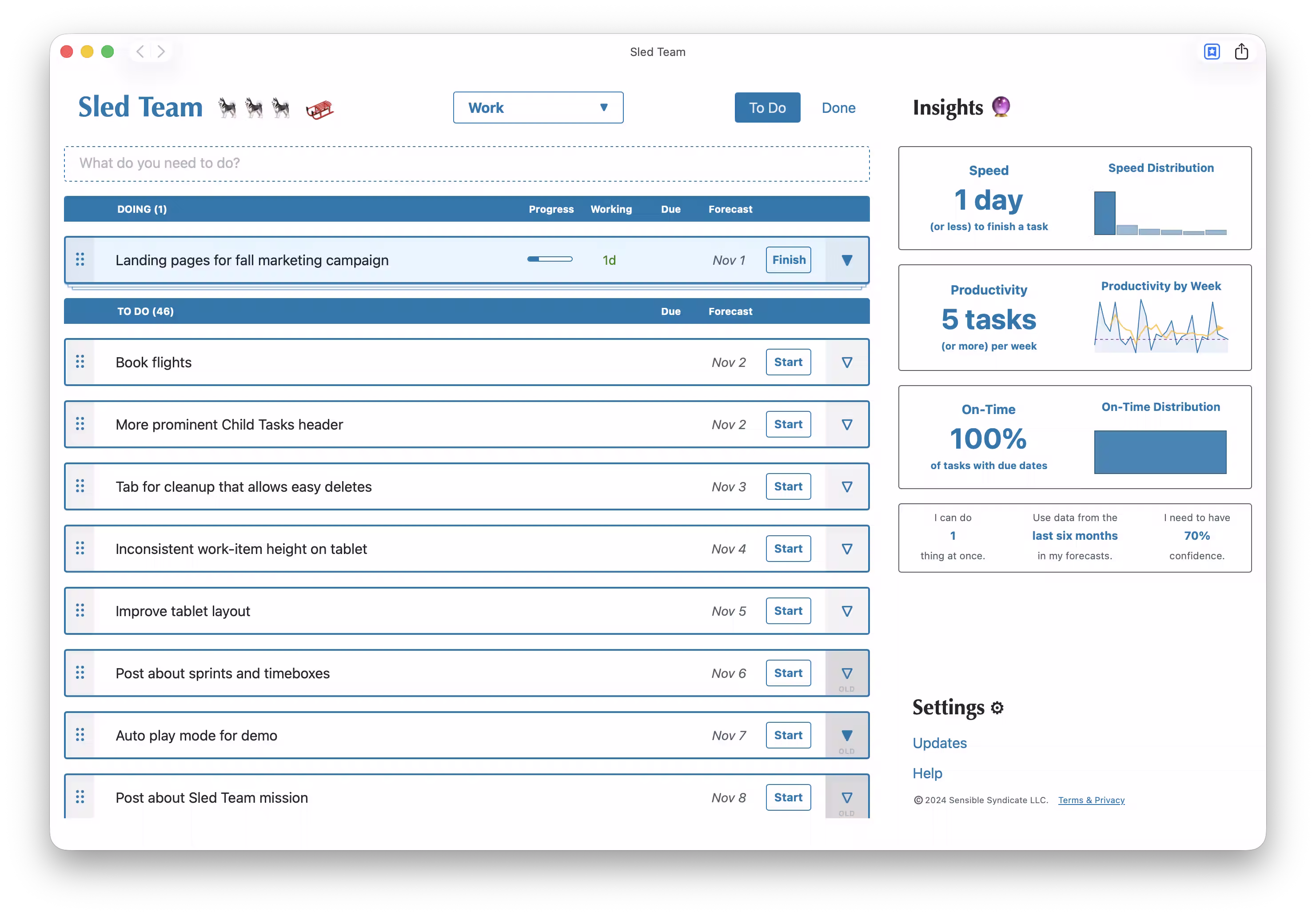Click the back navigation arrow
The image size is (1316, 916).
140,52
